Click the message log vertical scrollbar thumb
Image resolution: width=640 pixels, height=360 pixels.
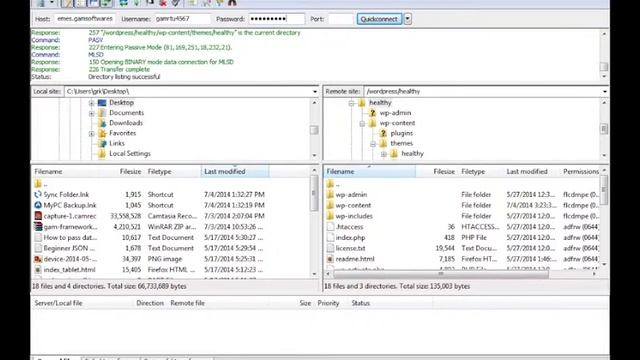tap(604, 66)
